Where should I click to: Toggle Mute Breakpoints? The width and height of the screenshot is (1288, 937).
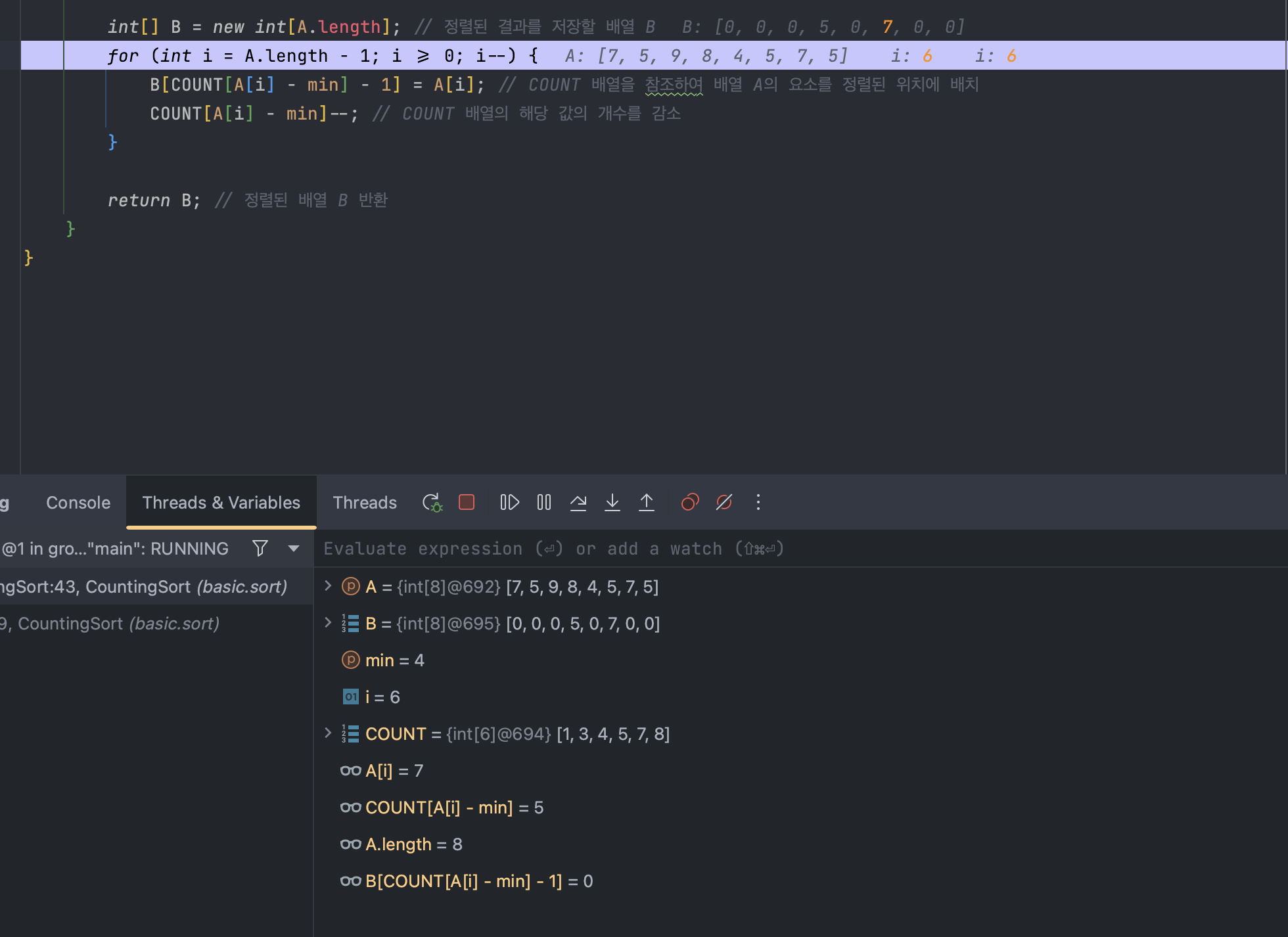(724, 503)
